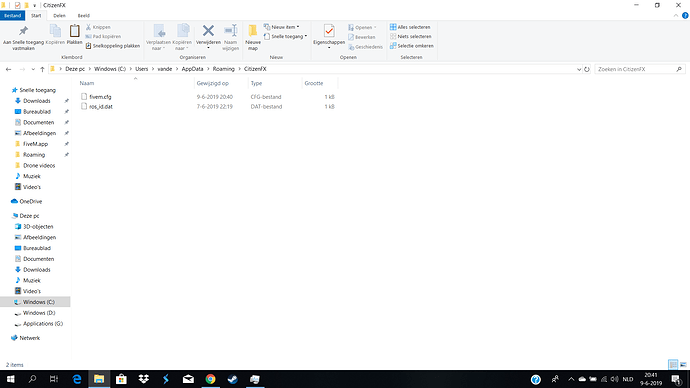Switch to large icons view toggle
This screenshot has width=690, height=388.
tap(683, 365)
